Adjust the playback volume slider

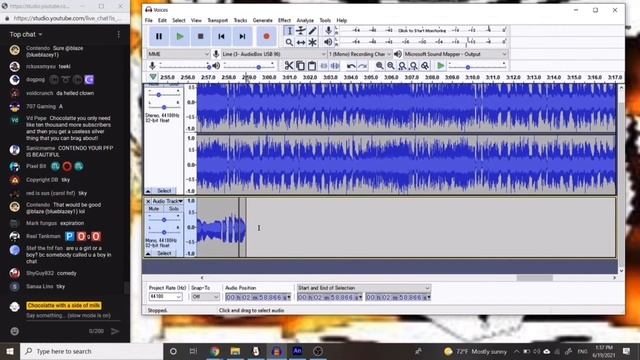click(249, 66)
